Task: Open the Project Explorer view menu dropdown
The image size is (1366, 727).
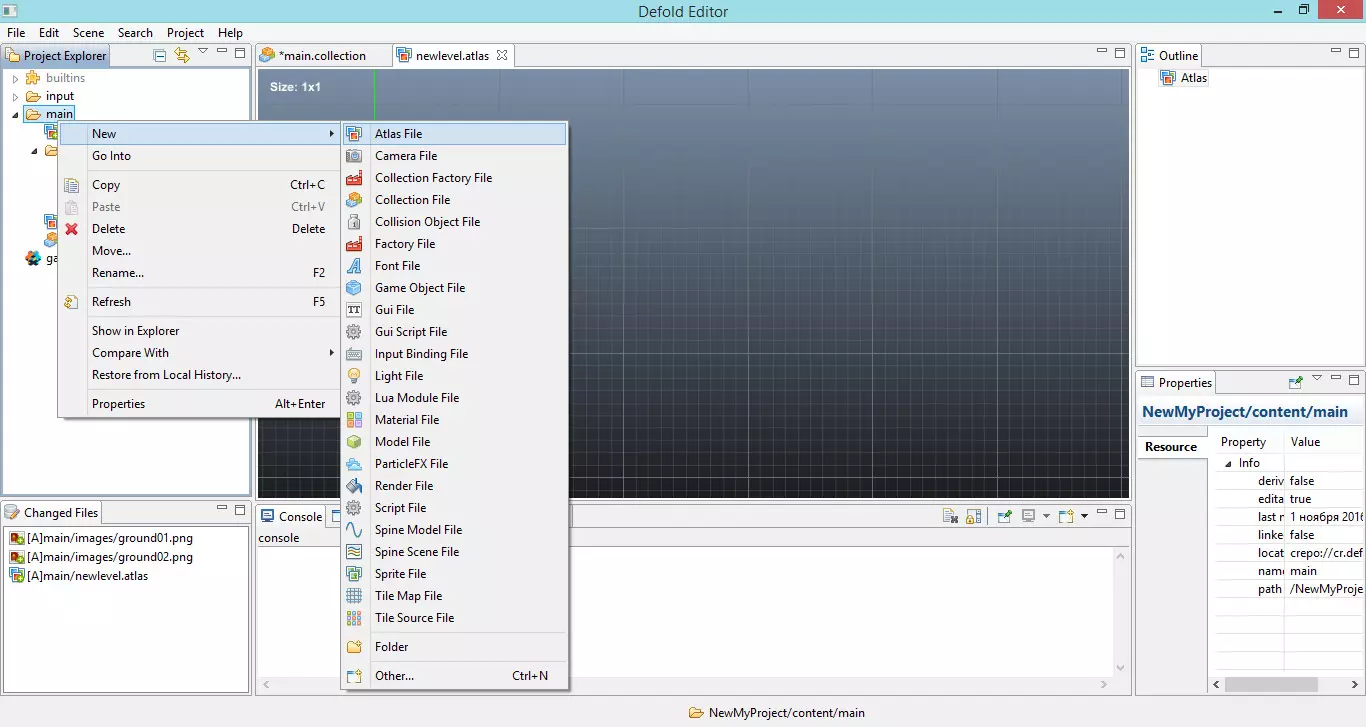Action: pos(203,52)
